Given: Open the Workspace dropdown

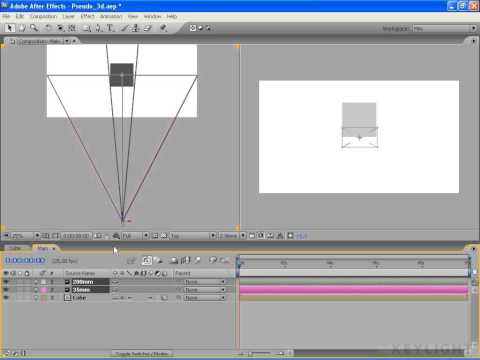Looking at the screenshot, I should tap(445, 29).
